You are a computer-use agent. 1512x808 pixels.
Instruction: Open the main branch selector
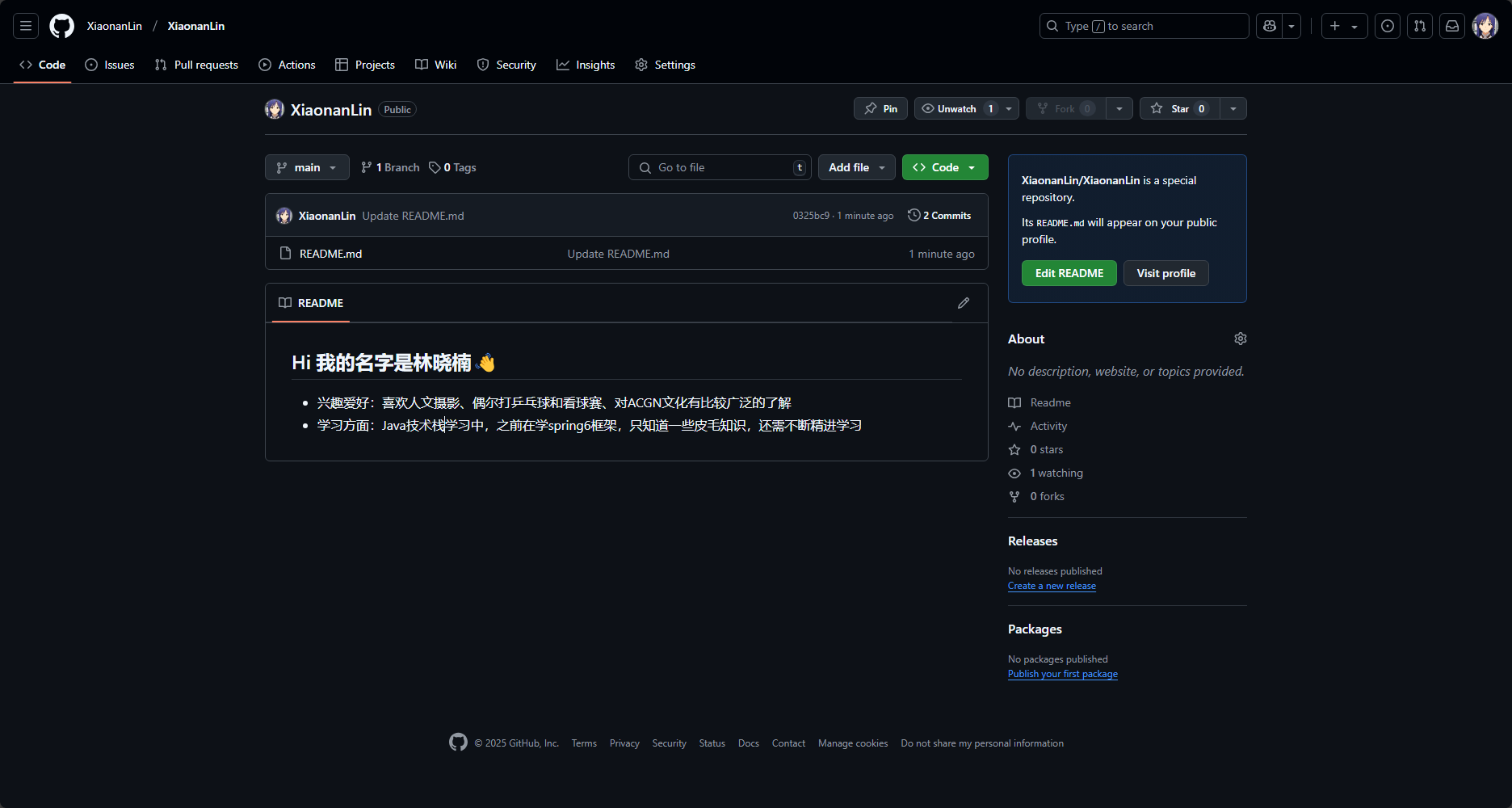coord(307,167)
